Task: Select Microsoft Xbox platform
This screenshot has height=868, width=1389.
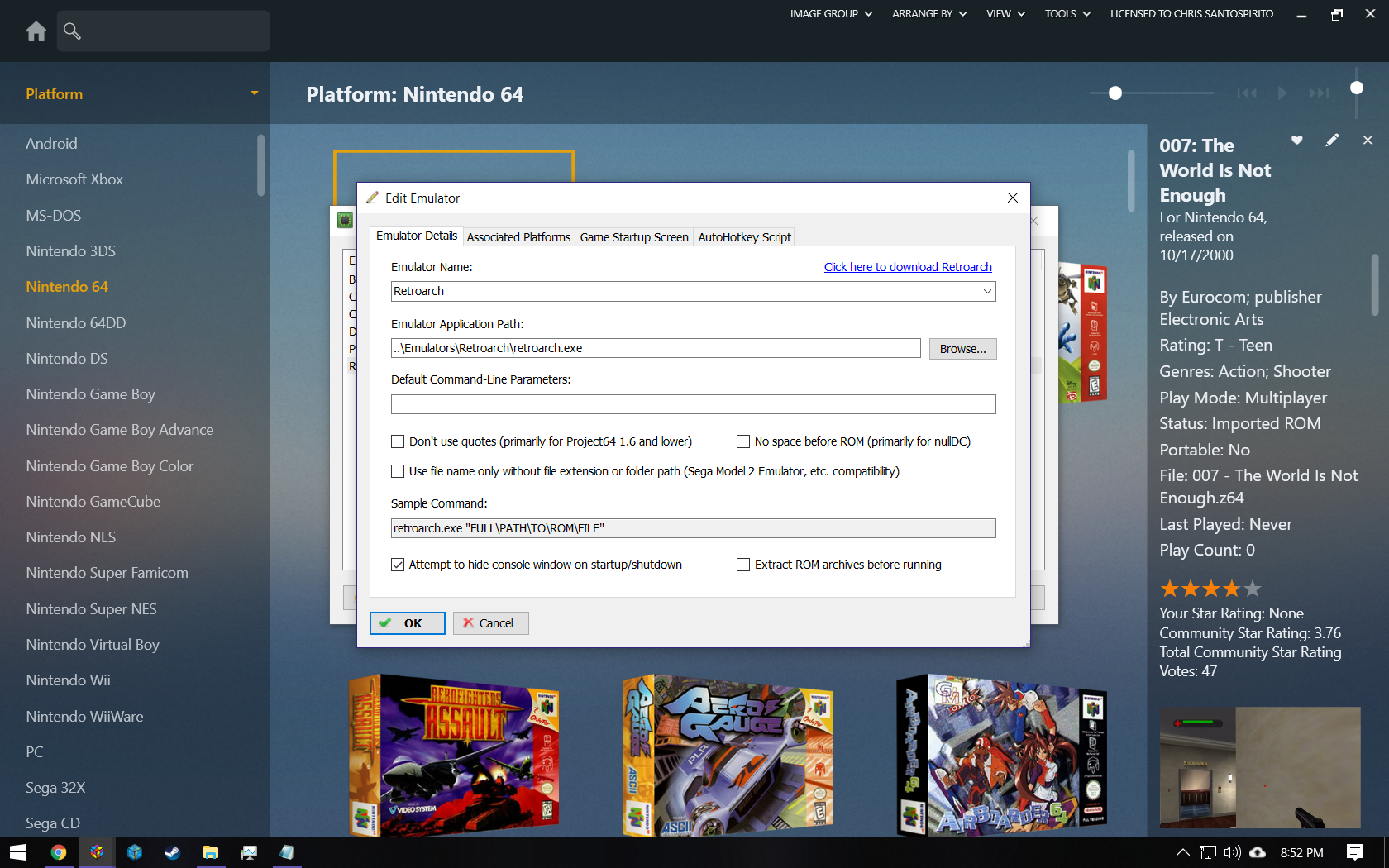Action: pyautogui.click(x=74, y=179)
